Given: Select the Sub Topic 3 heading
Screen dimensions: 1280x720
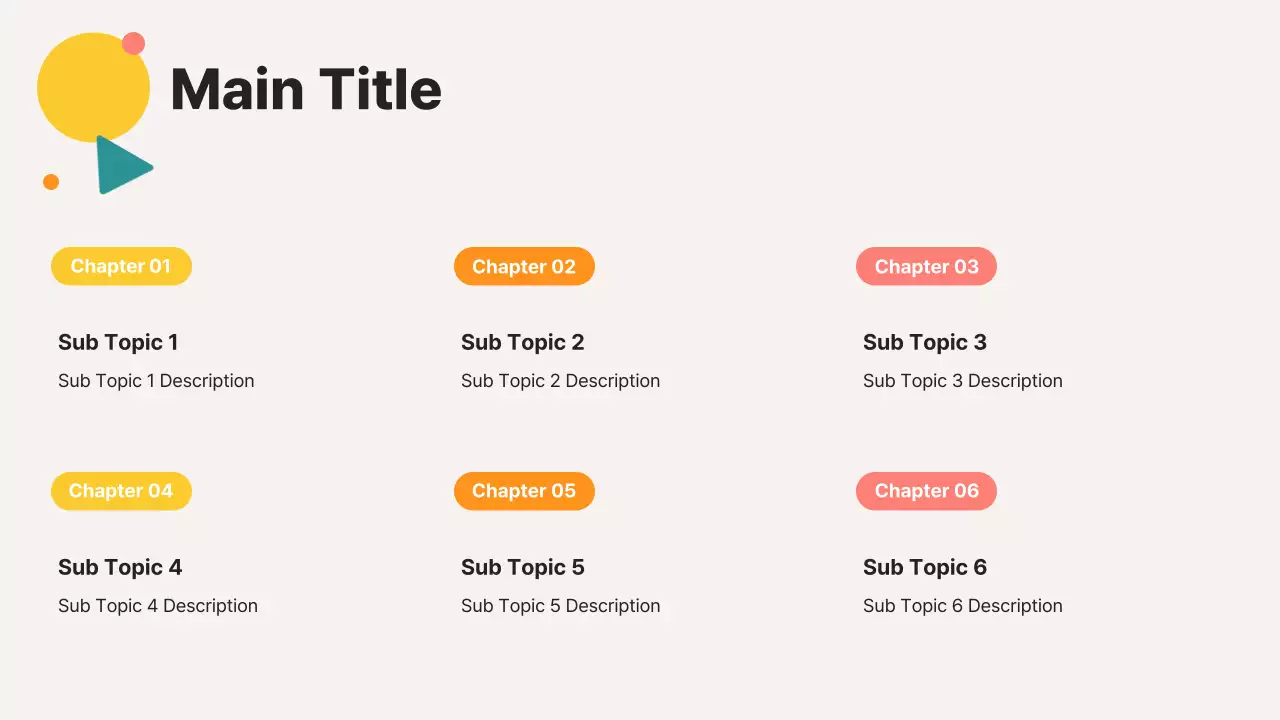Looking at the screenshot, I should coord(924,342).
